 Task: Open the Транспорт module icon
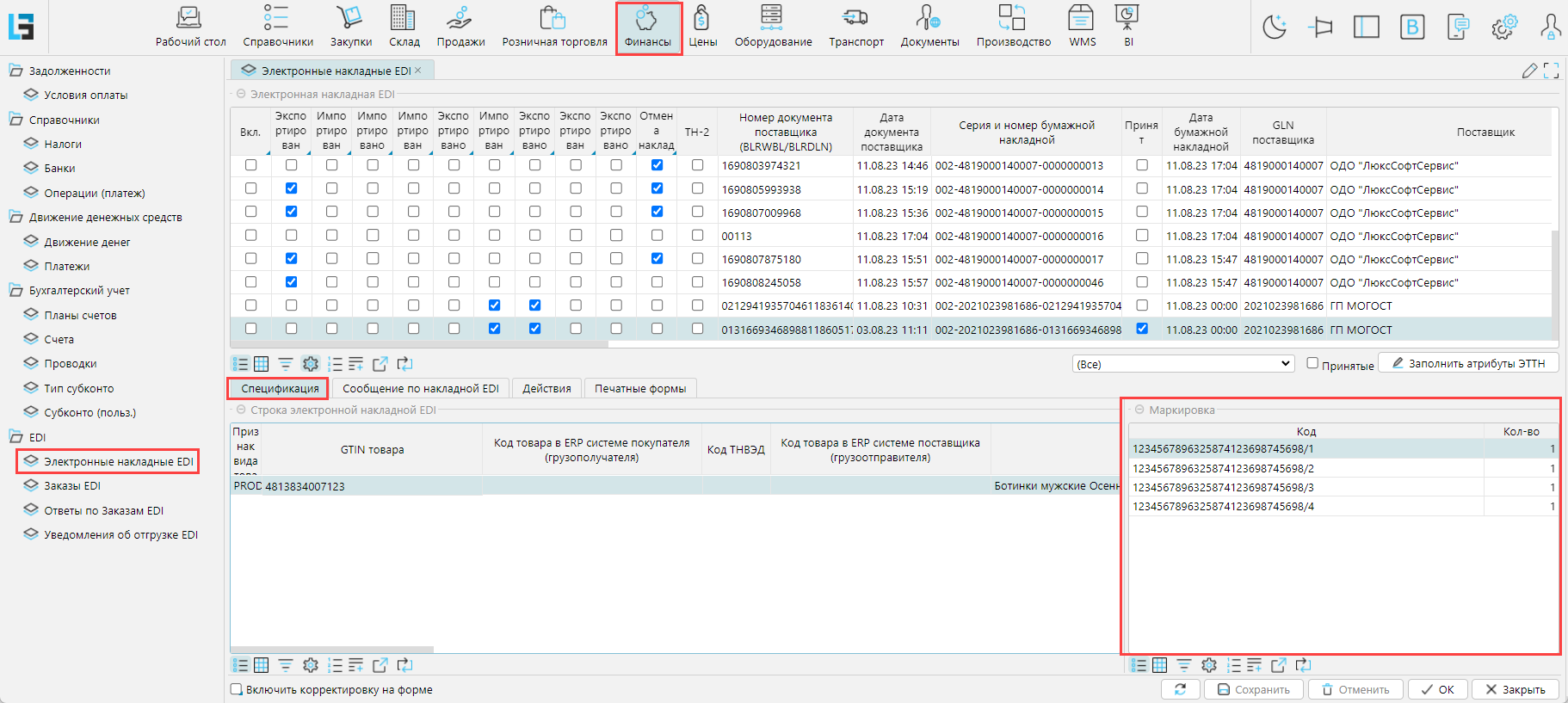855,26
